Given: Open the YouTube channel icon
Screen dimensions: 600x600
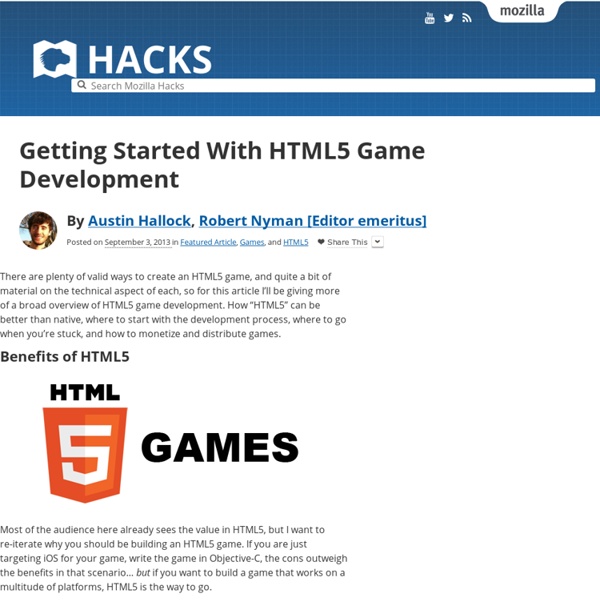Looking at the screenshot, I should tap(429, 18).
